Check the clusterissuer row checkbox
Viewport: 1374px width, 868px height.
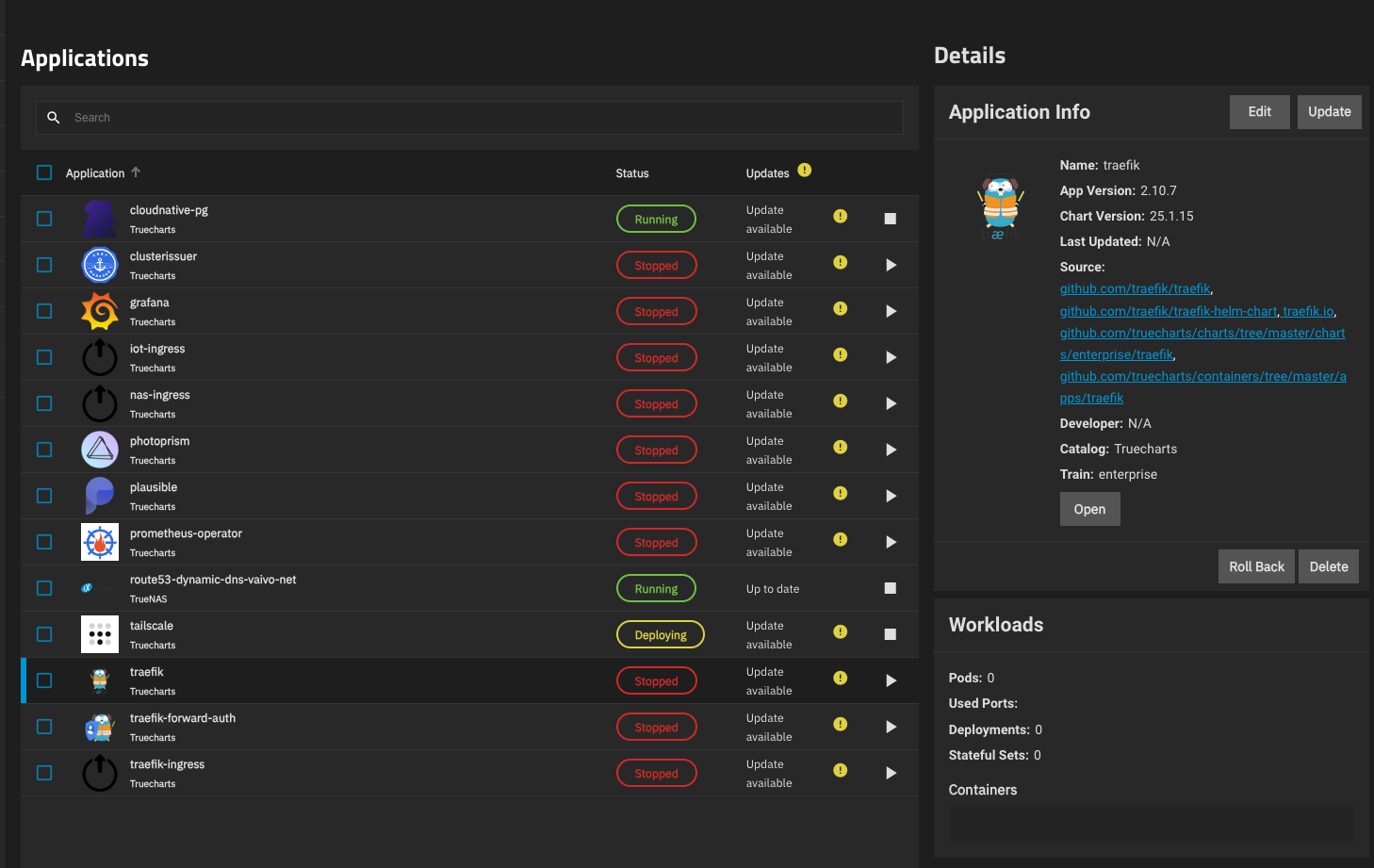tap(44, 265)
